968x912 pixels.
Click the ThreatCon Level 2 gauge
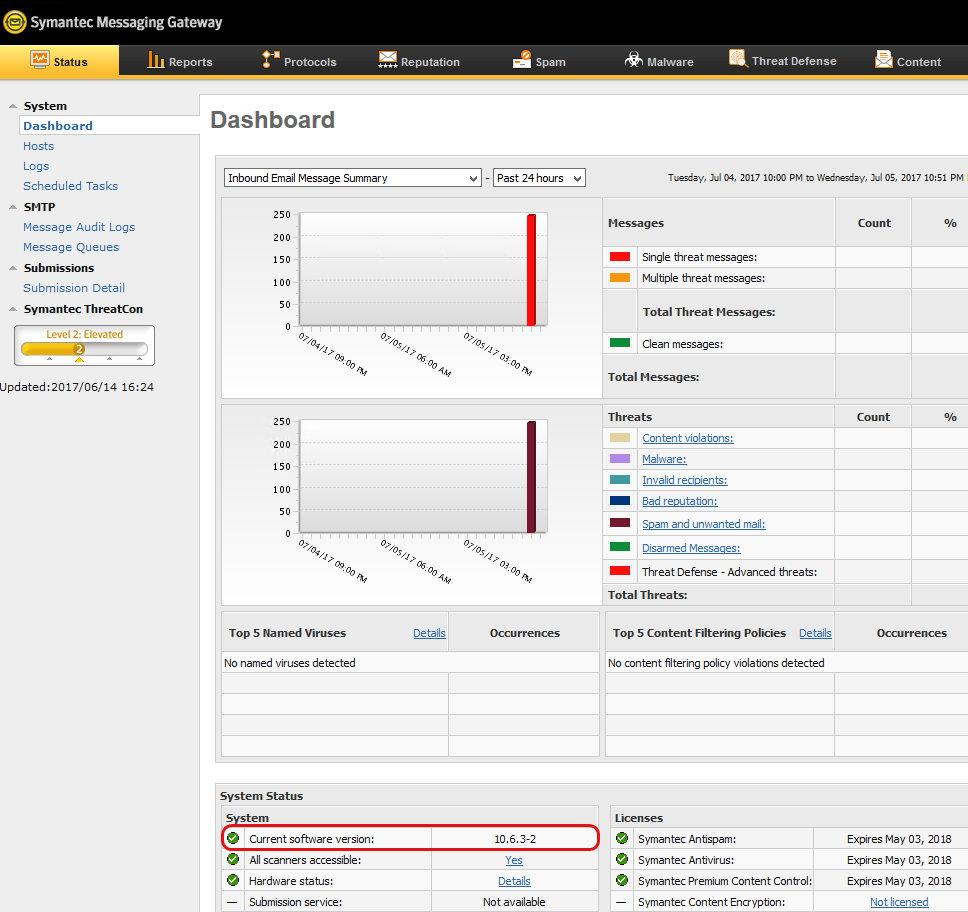84,344
